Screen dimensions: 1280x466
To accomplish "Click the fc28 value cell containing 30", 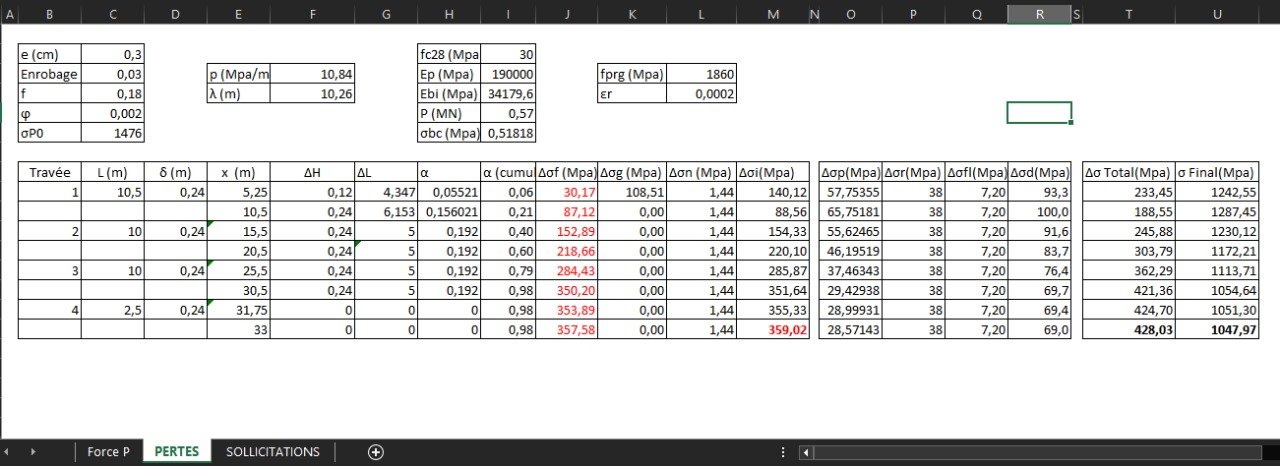I will 510,55.
